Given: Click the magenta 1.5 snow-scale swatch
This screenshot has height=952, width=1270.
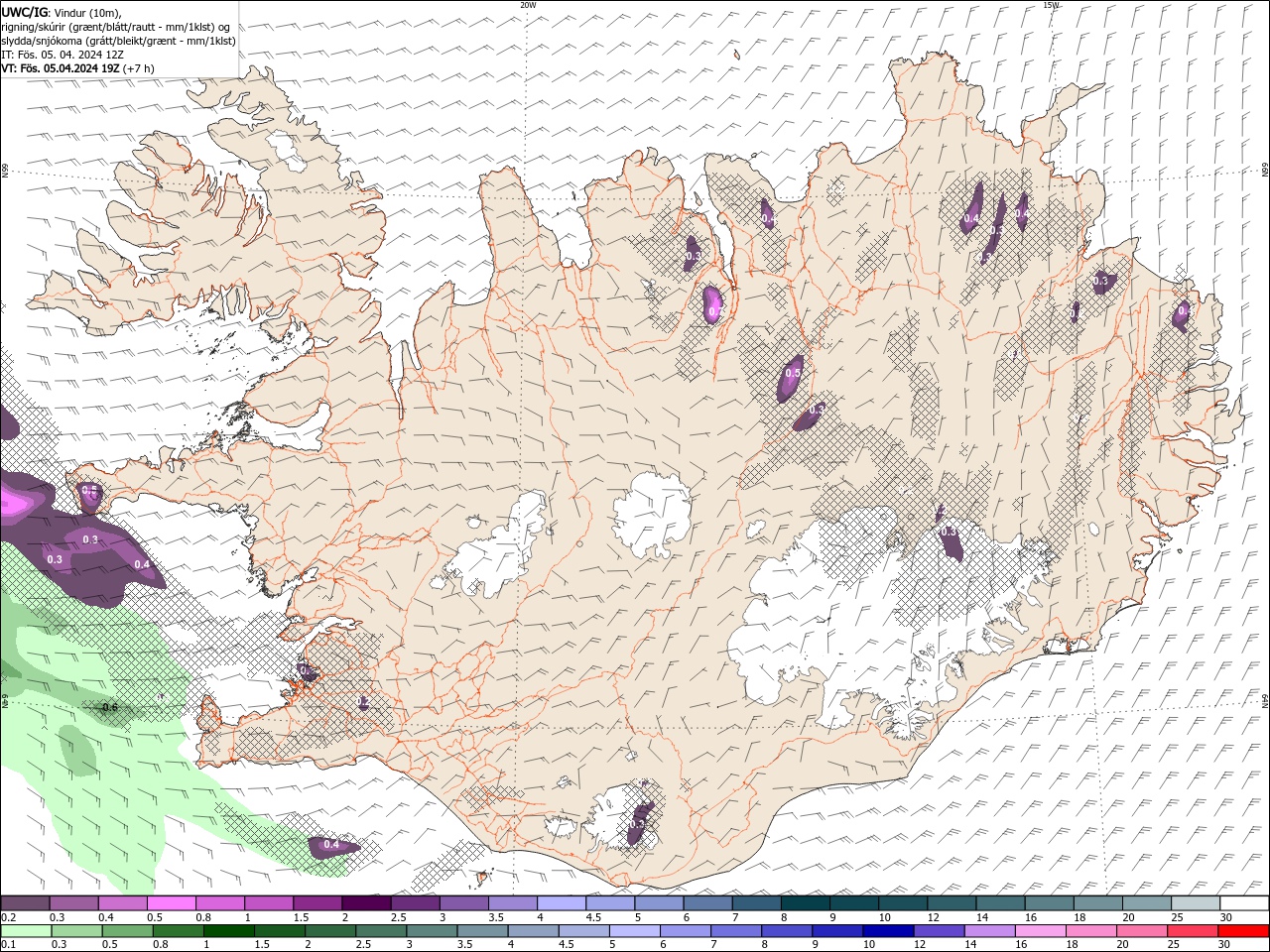Looking at the screenshot, I should click(317, 903).
